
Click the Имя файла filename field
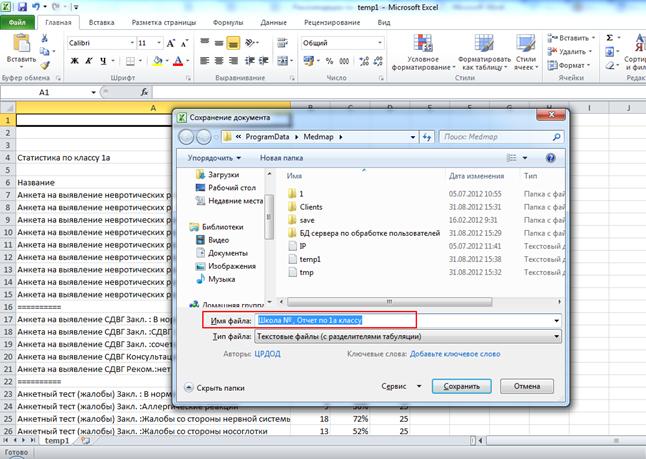click(x=405, y=320)
